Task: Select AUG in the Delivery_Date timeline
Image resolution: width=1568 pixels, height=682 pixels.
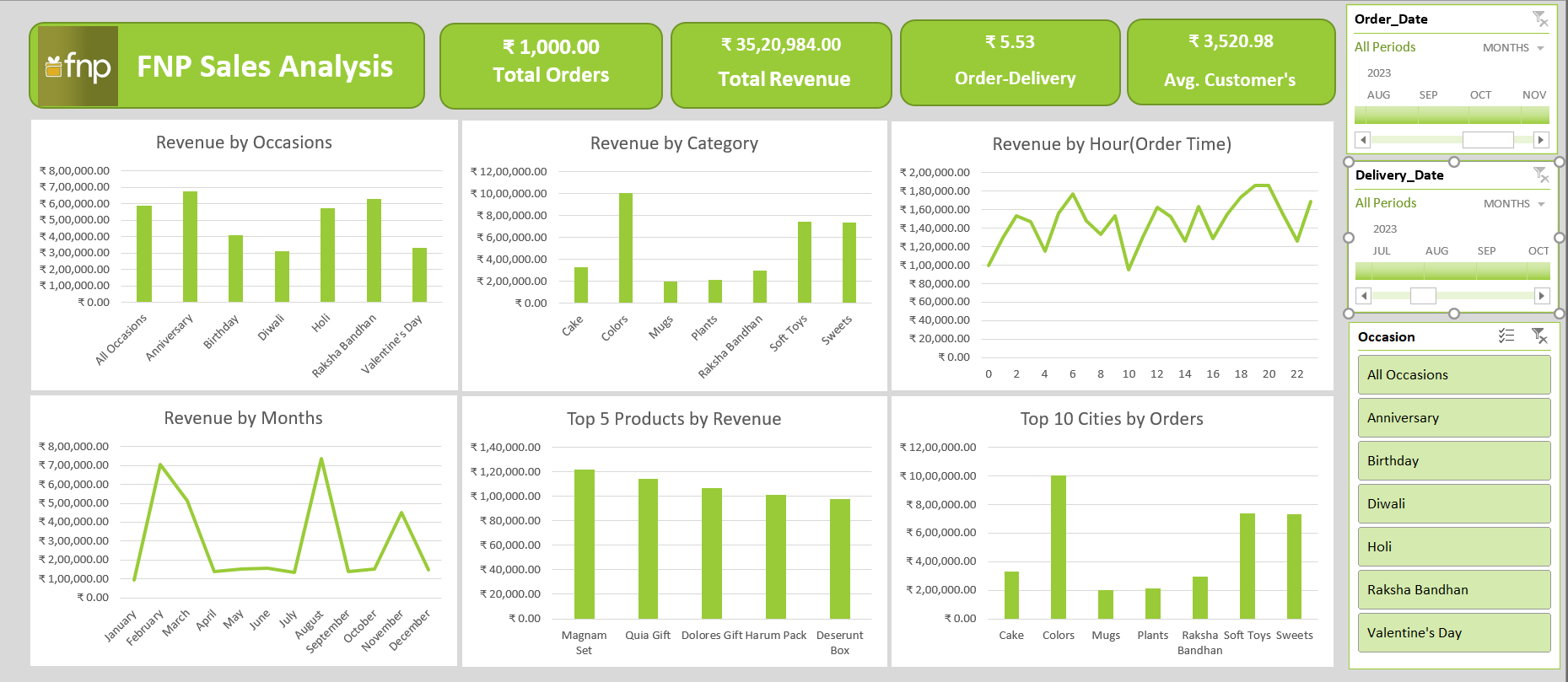Action: [x=1436, y=271]
